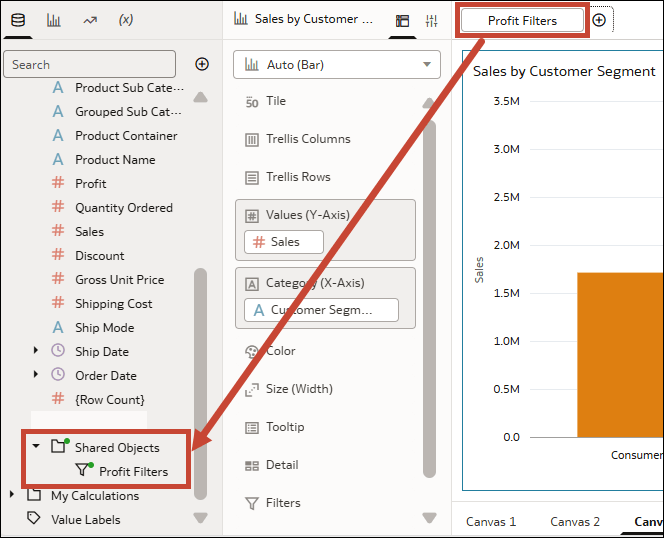
Task: Select the {Row Count} measure
Action: (x=110, y=399)
